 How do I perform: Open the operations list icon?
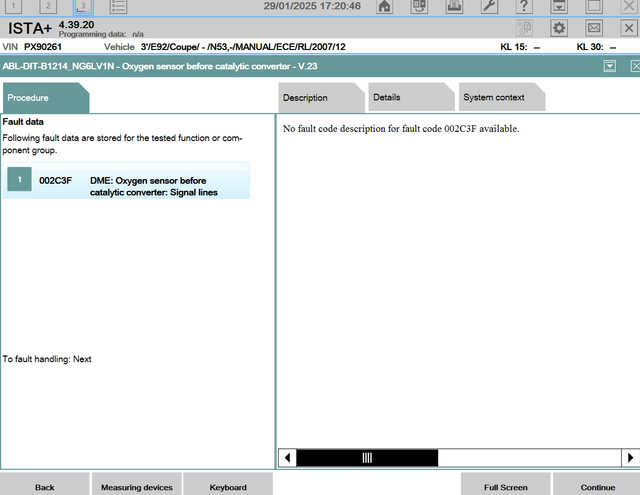(x=118, y=6)
